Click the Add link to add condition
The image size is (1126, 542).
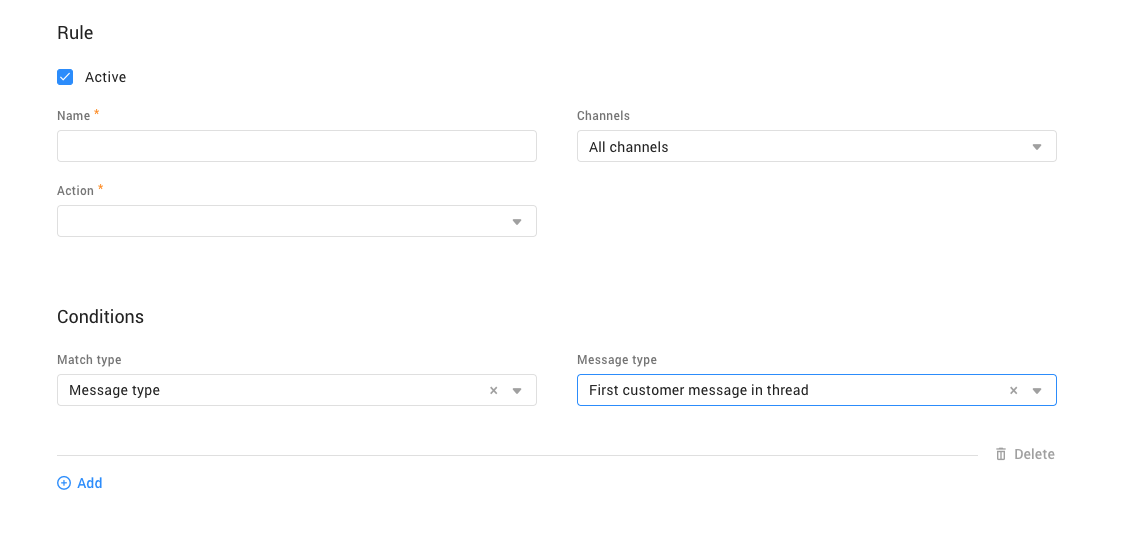click(90, 483)
